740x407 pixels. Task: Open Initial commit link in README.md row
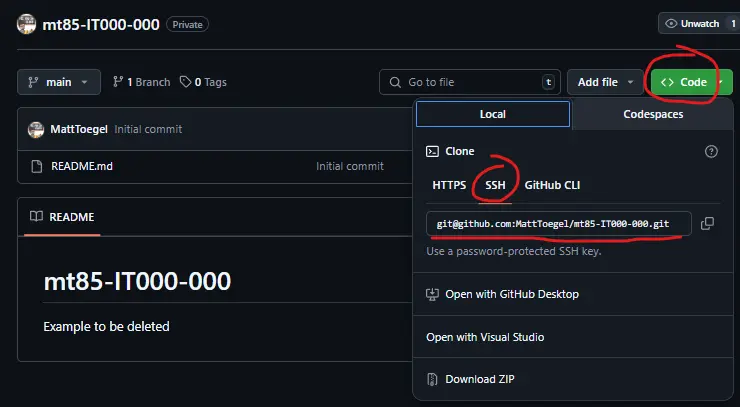pyautogui.click(x=350, y=166)
